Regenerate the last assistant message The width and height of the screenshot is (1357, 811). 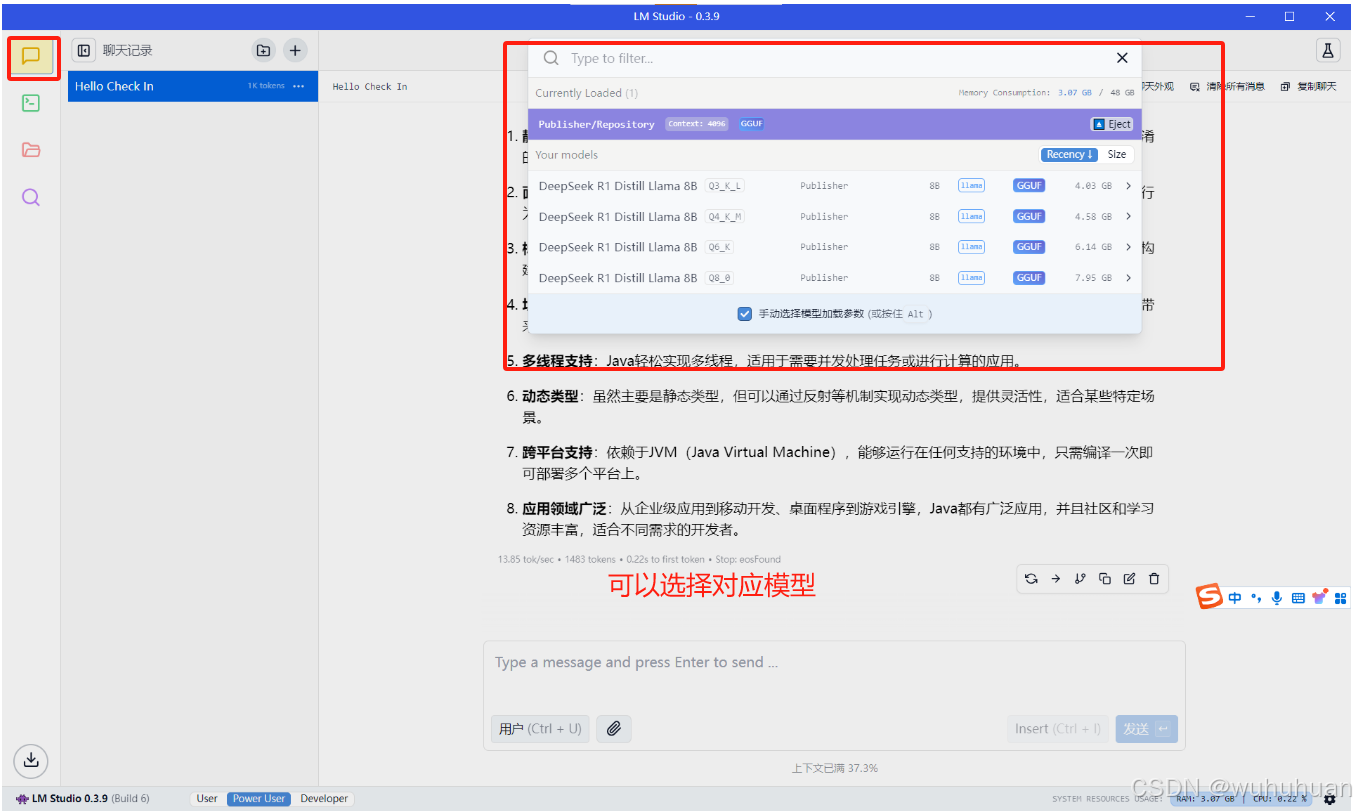click(1031, 578)
